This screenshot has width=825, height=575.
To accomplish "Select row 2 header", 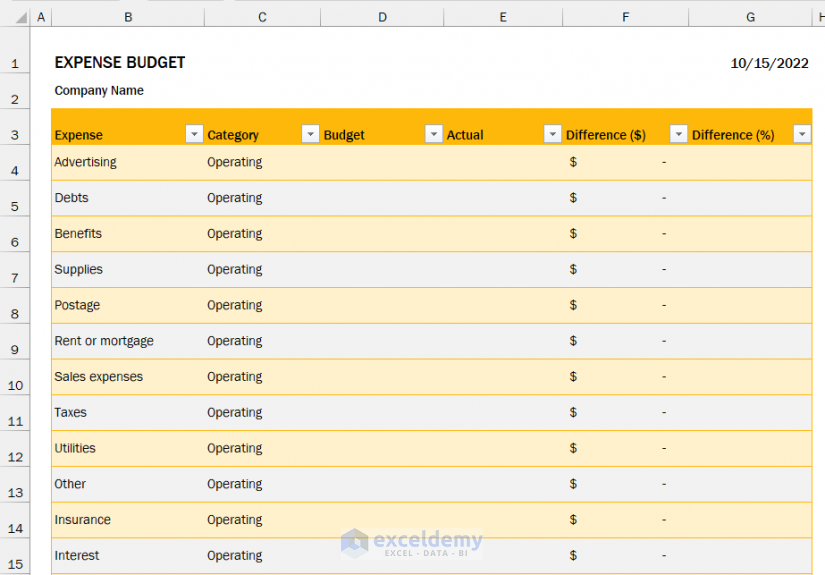I will 15,91.
